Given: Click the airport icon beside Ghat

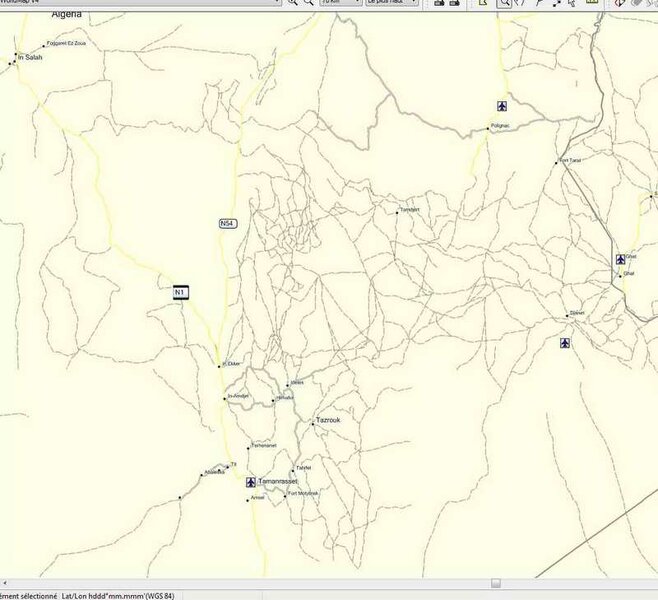Looking at the screenshot, I should point(621,259).
